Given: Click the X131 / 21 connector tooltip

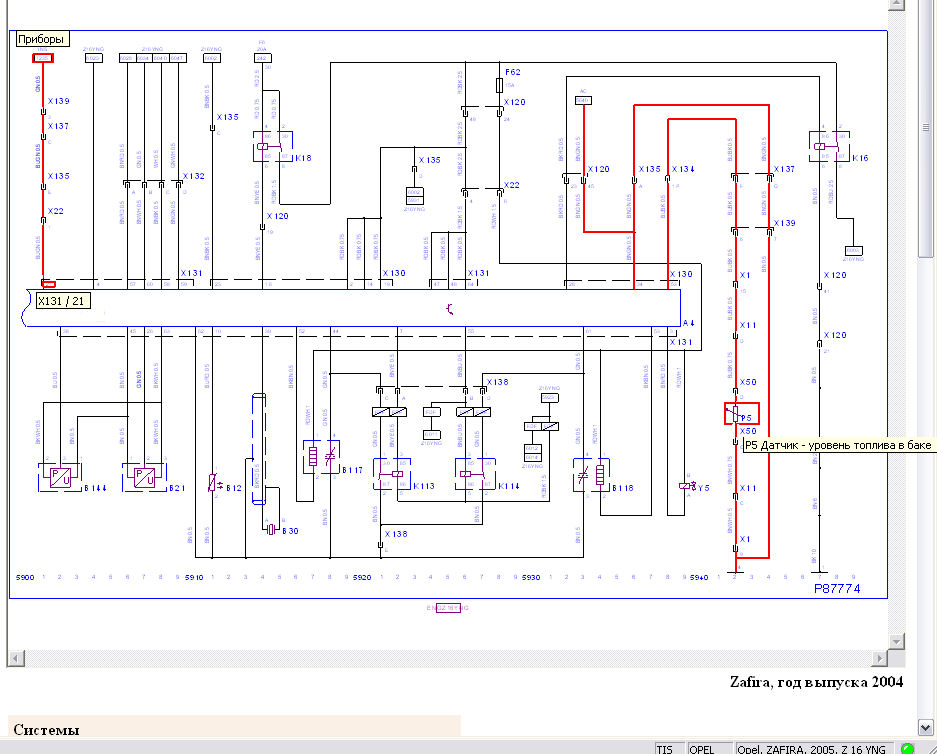Looking at the screenshot, I should point(63,301).
